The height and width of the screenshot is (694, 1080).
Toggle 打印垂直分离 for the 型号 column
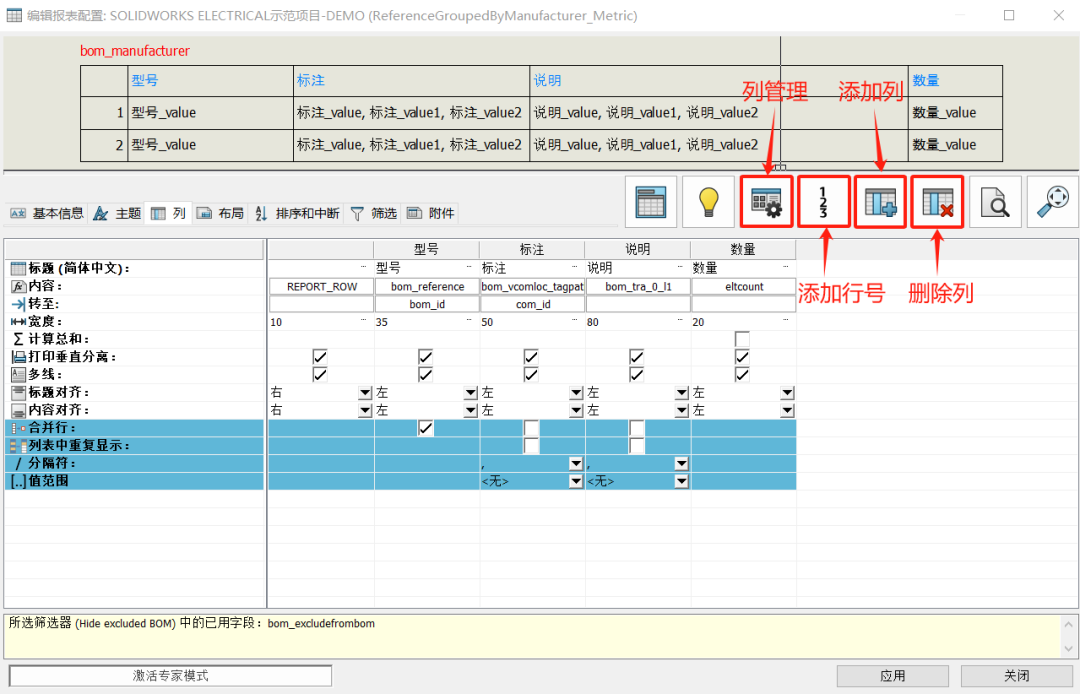pyautogui.click(x=425, y=357)
